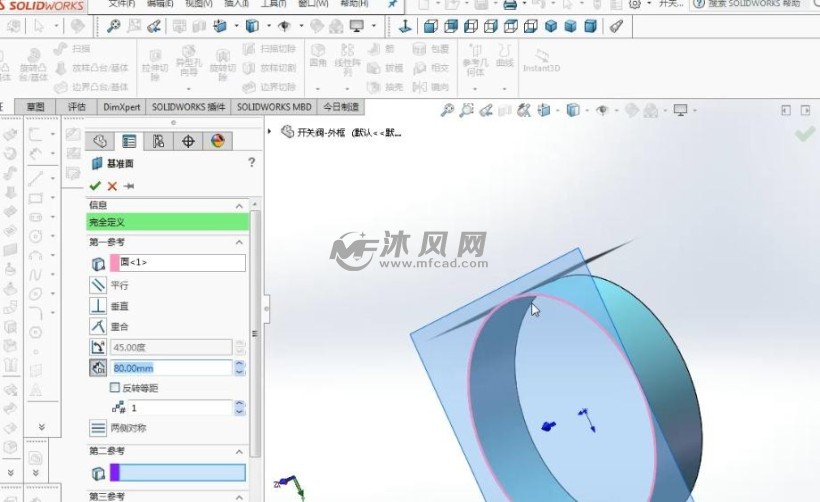Image resolution: width=820 pixels, height=502 pixels.
Task: Decrease the plane count with down arrow
Action: point(240,412)
